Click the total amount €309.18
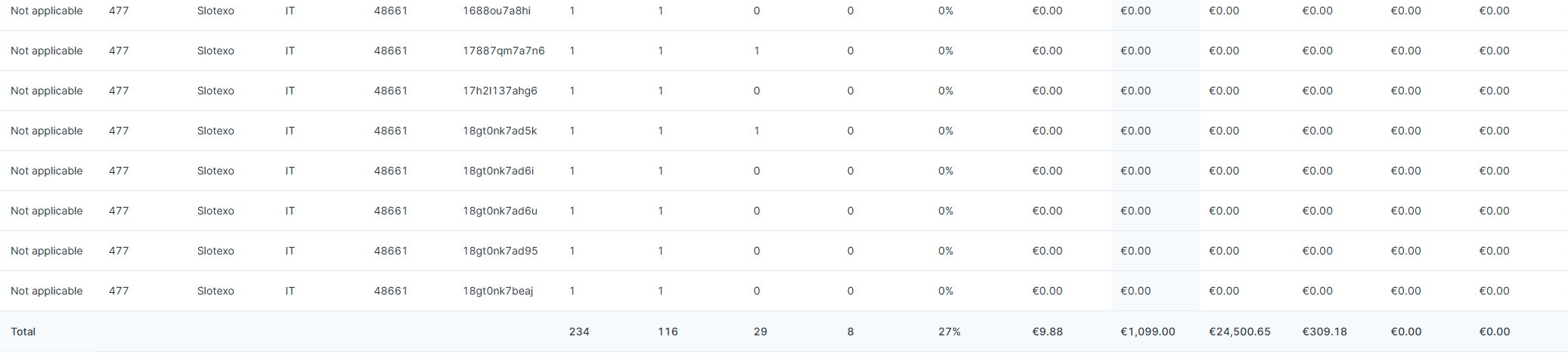1568x361 pixels. coord(1325,332)
